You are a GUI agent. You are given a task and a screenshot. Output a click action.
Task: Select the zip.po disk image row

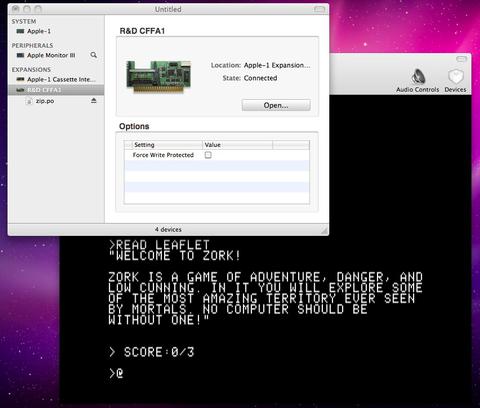click(56, 101)
